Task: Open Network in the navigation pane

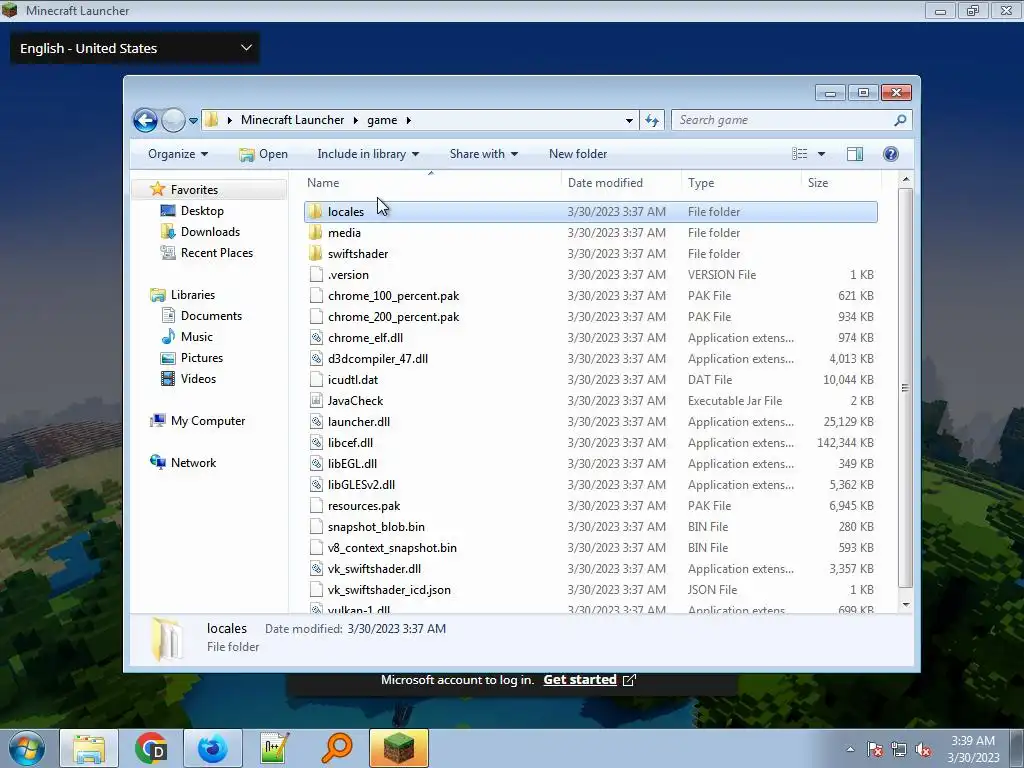Action: pyautogui.click(x=193, y=462)
